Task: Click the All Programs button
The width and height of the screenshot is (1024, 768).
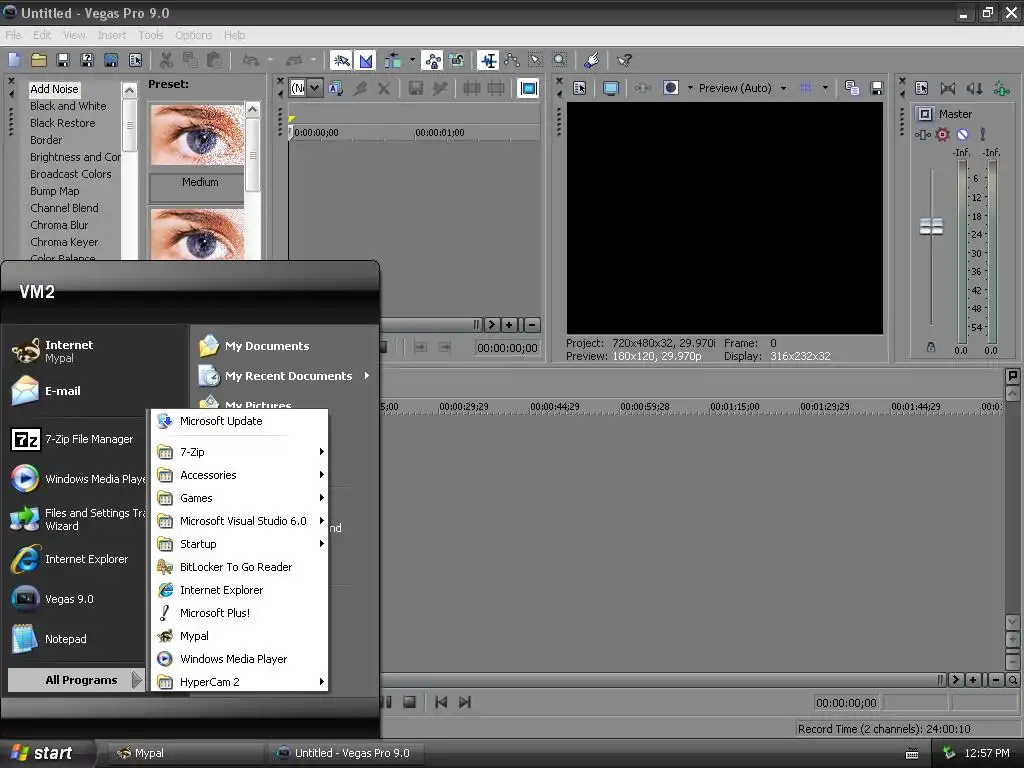Action: pos(76,680)
